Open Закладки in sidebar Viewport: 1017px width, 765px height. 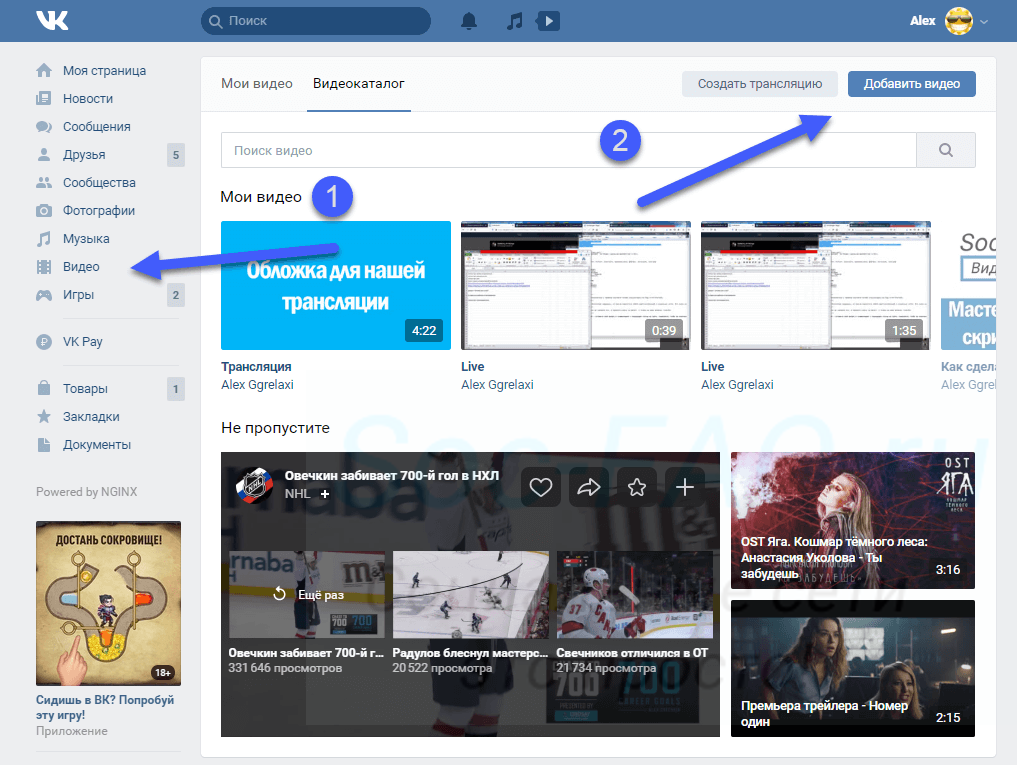click(x=91, y=416)
